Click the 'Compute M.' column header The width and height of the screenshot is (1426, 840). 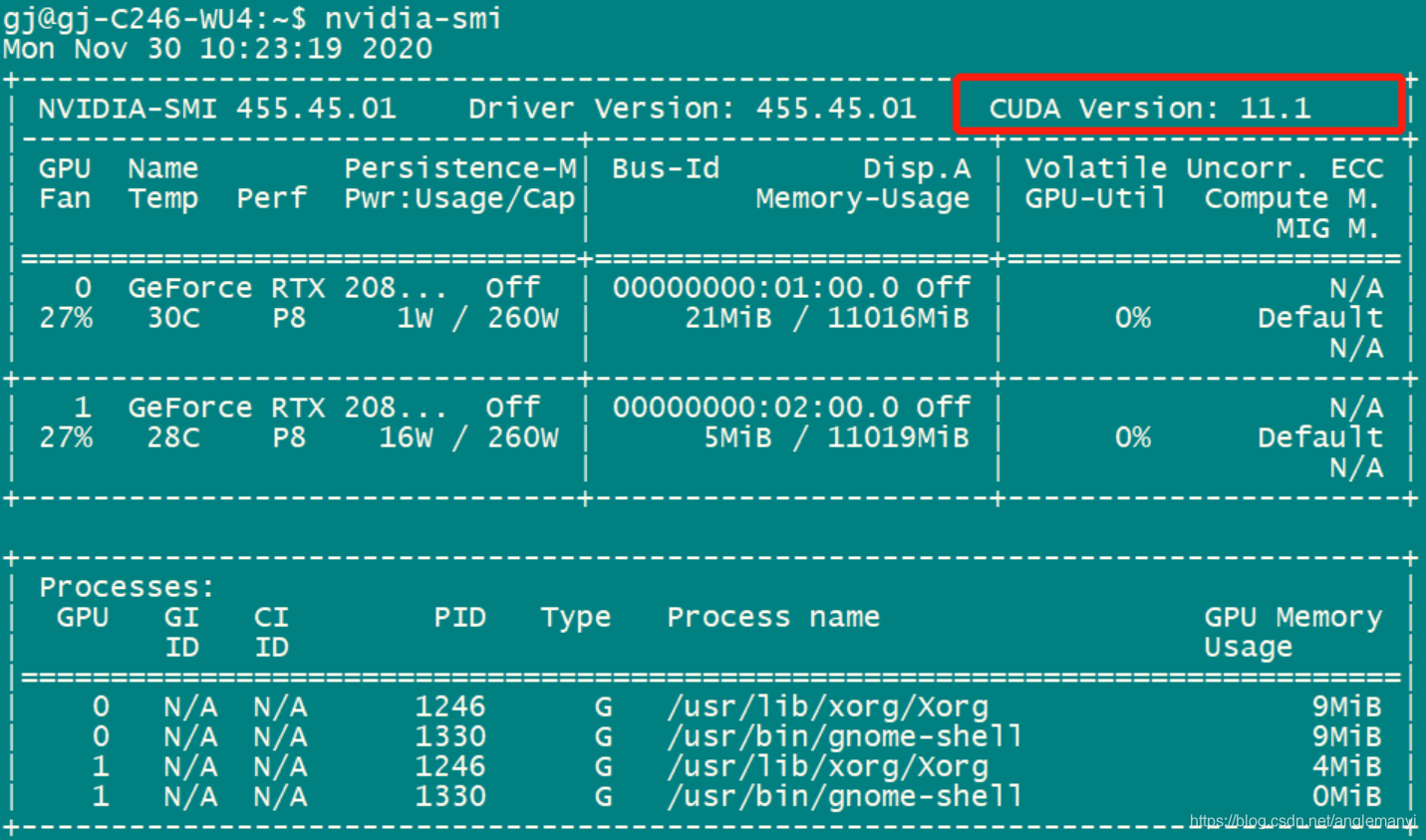click(1293, 197)
